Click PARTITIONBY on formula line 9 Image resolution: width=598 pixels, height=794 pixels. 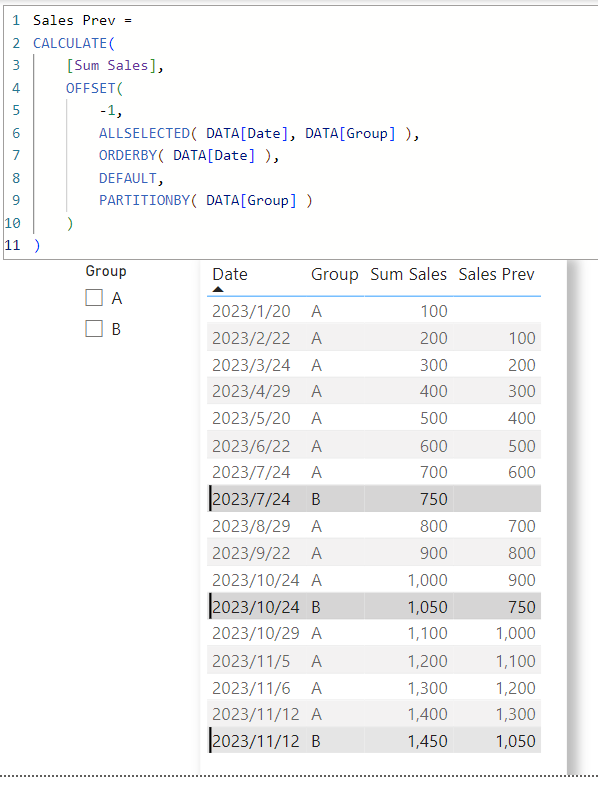144,201
